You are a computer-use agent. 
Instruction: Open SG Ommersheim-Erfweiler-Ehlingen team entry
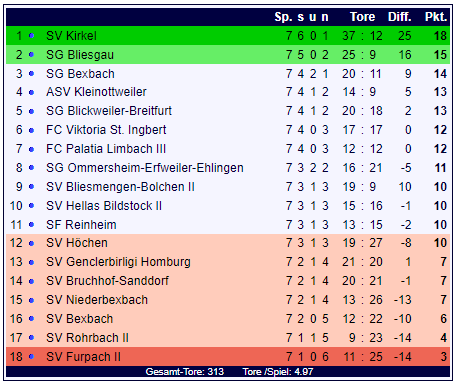pyautogui.click(x=145, y=168)
